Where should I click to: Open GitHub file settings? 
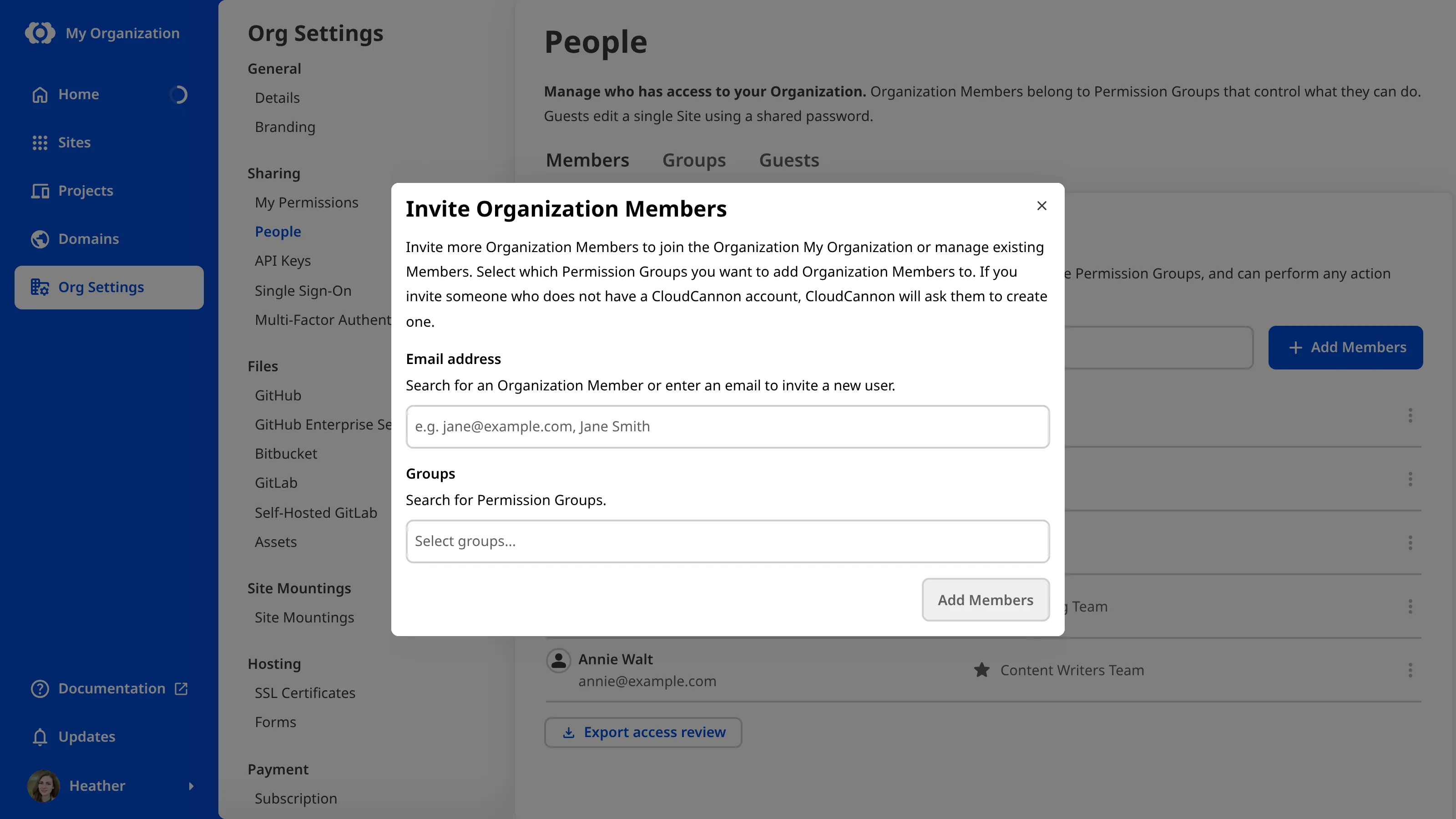(278, 396)
